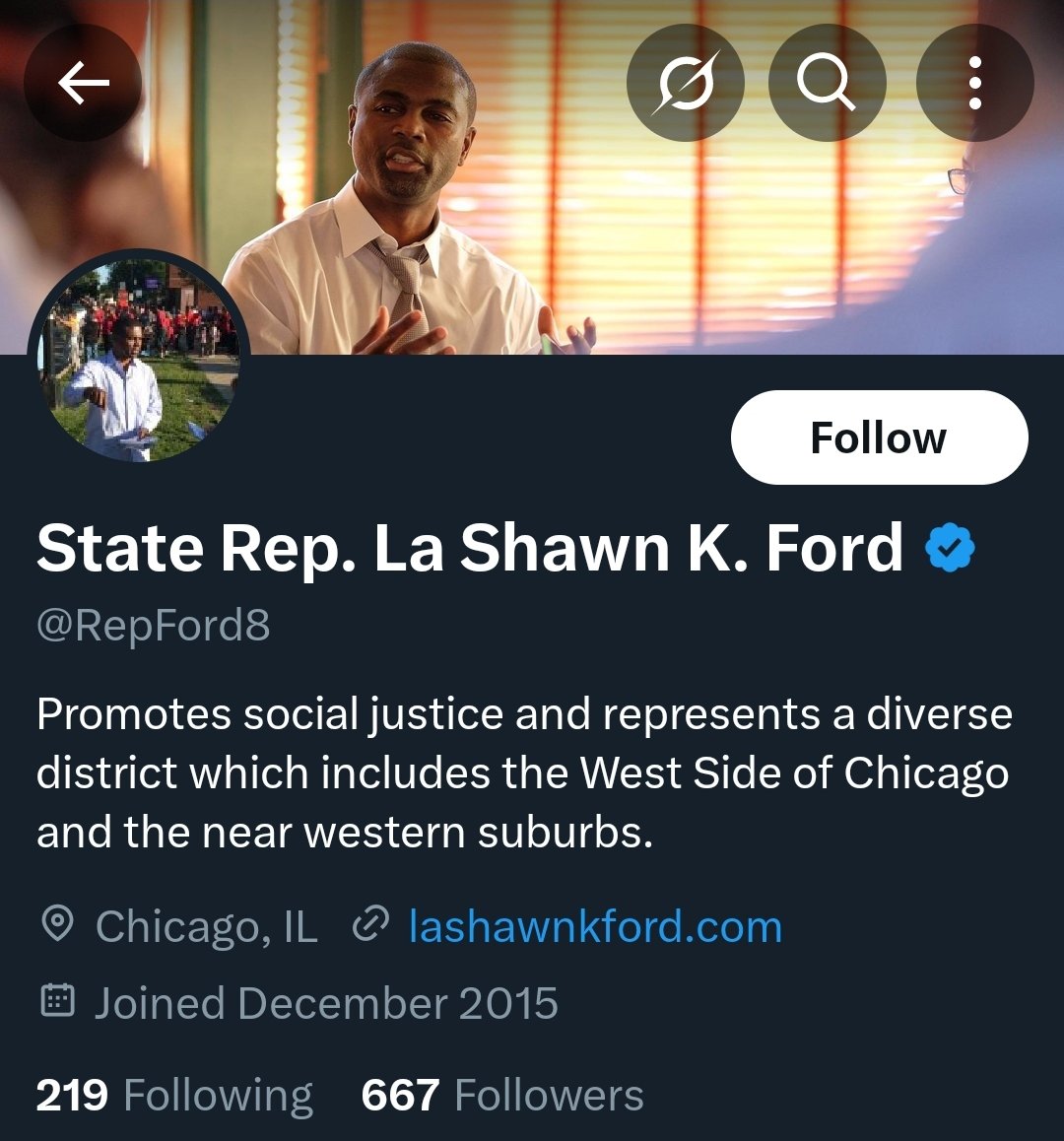
Task: View the 667 Followers list
Action: click(x=502, y=1096)
